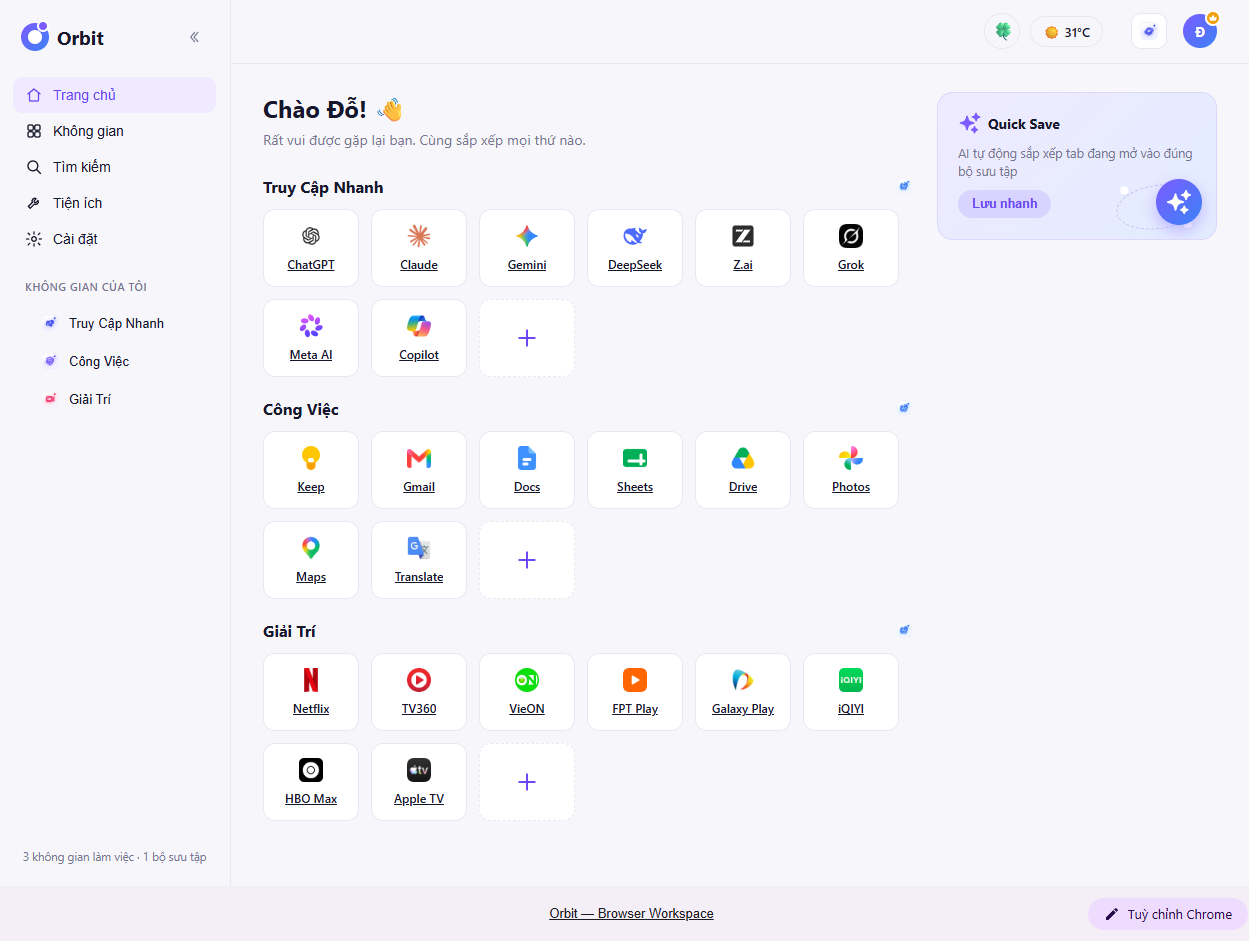Open the Claude shortcut tile
Viewport: 1249px width, 941px height.
coord(419,248)
